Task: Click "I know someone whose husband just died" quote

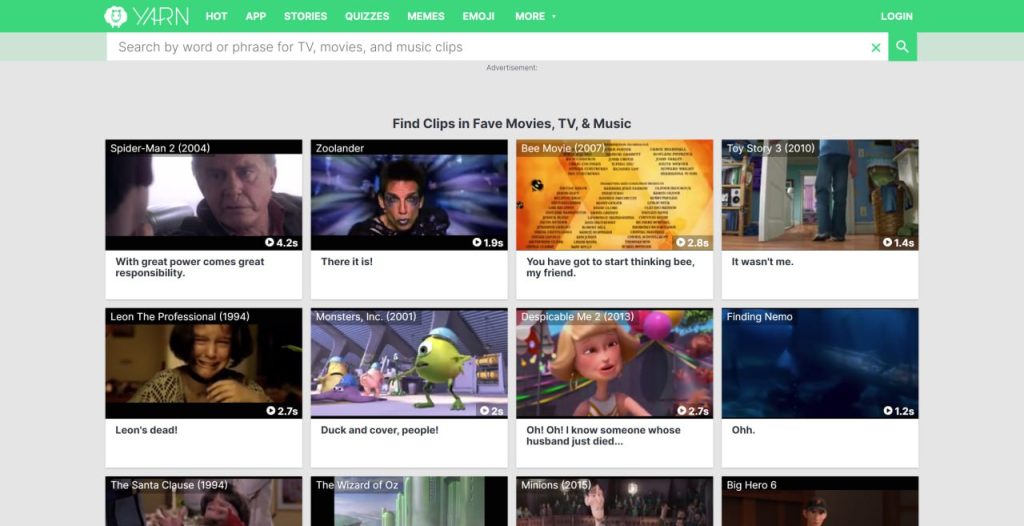Action: 603,436
